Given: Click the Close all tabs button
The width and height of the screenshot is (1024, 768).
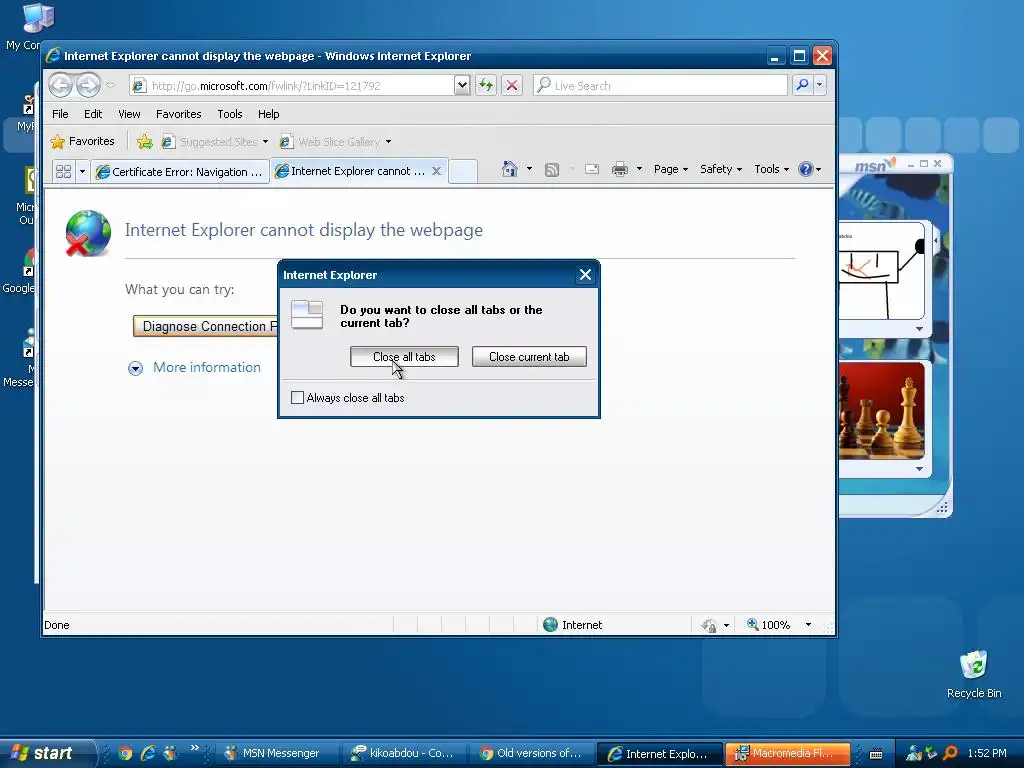Looking at the screenshot, I should pyautogui.click(x=404, y=357).
